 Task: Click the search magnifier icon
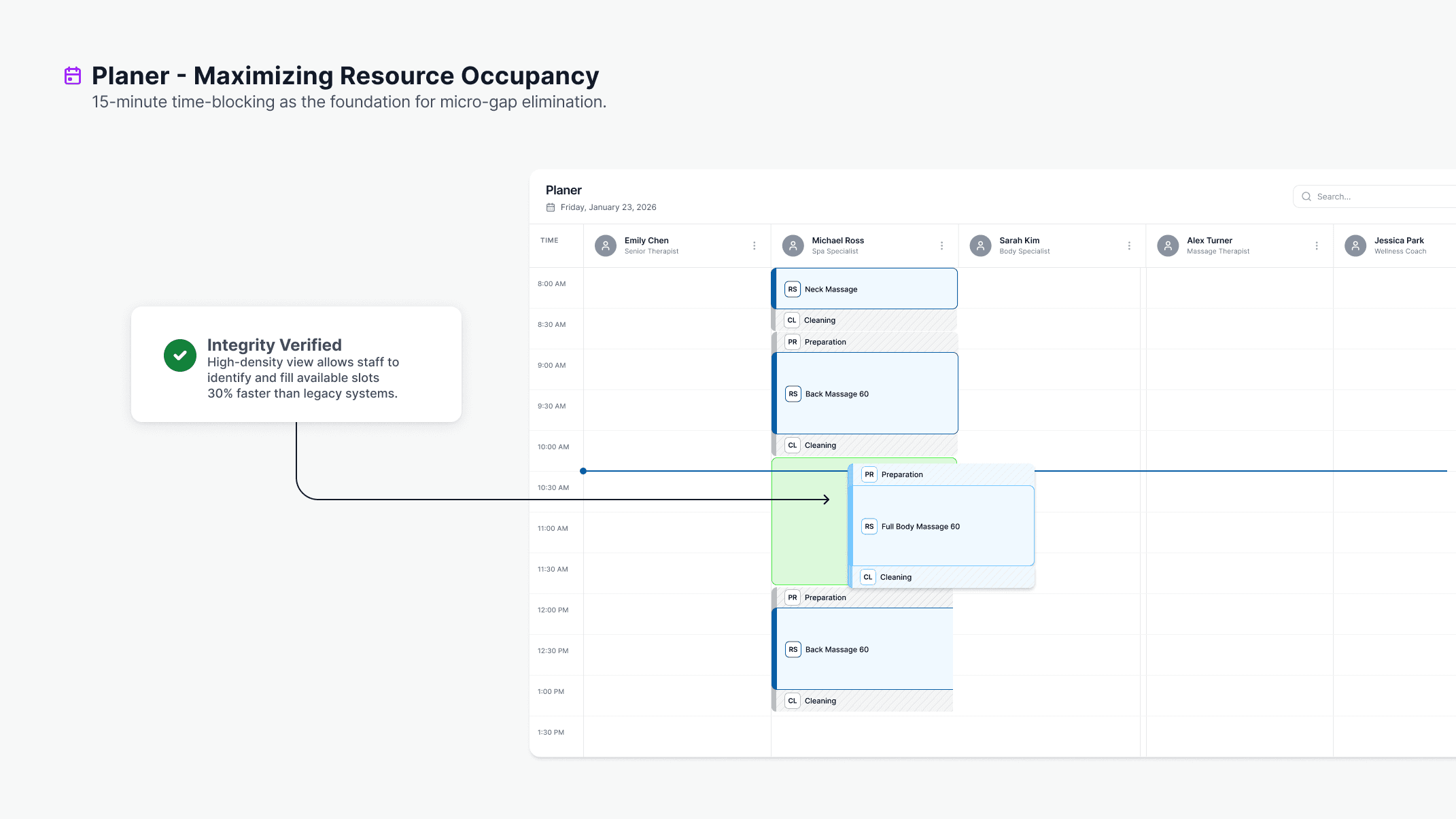pyautogui.click(x=1306, y=196)
